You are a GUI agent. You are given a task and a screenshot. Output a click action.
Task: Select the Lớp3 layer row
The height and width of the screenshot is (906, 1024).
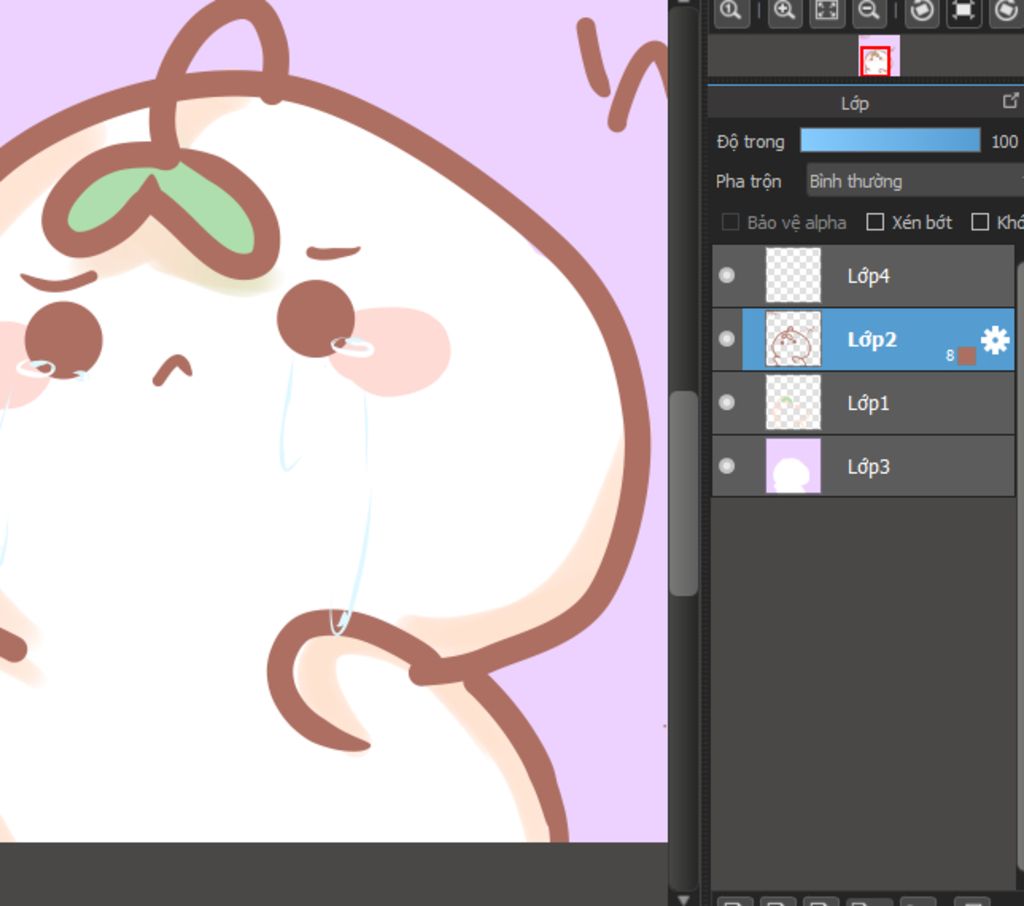863,466
